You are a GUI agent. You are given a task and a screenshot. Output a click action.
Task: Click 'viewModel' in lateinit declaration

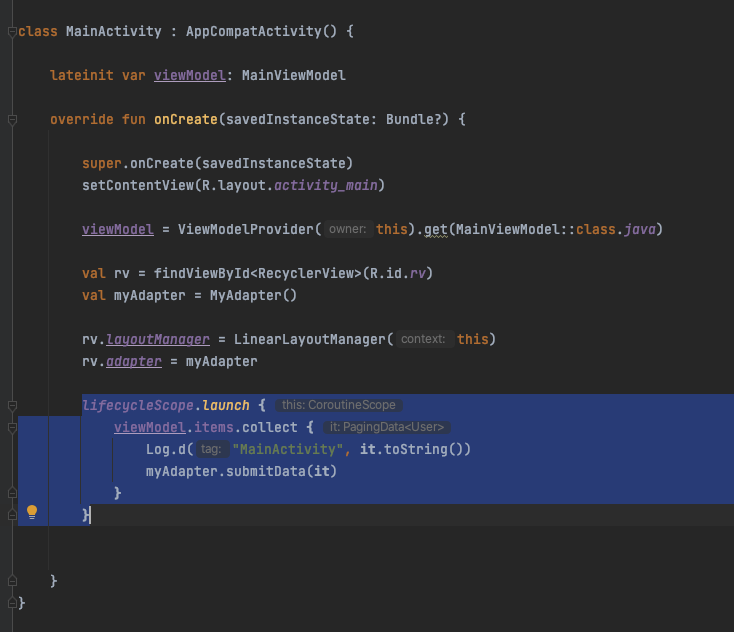[x=190, y=75]
